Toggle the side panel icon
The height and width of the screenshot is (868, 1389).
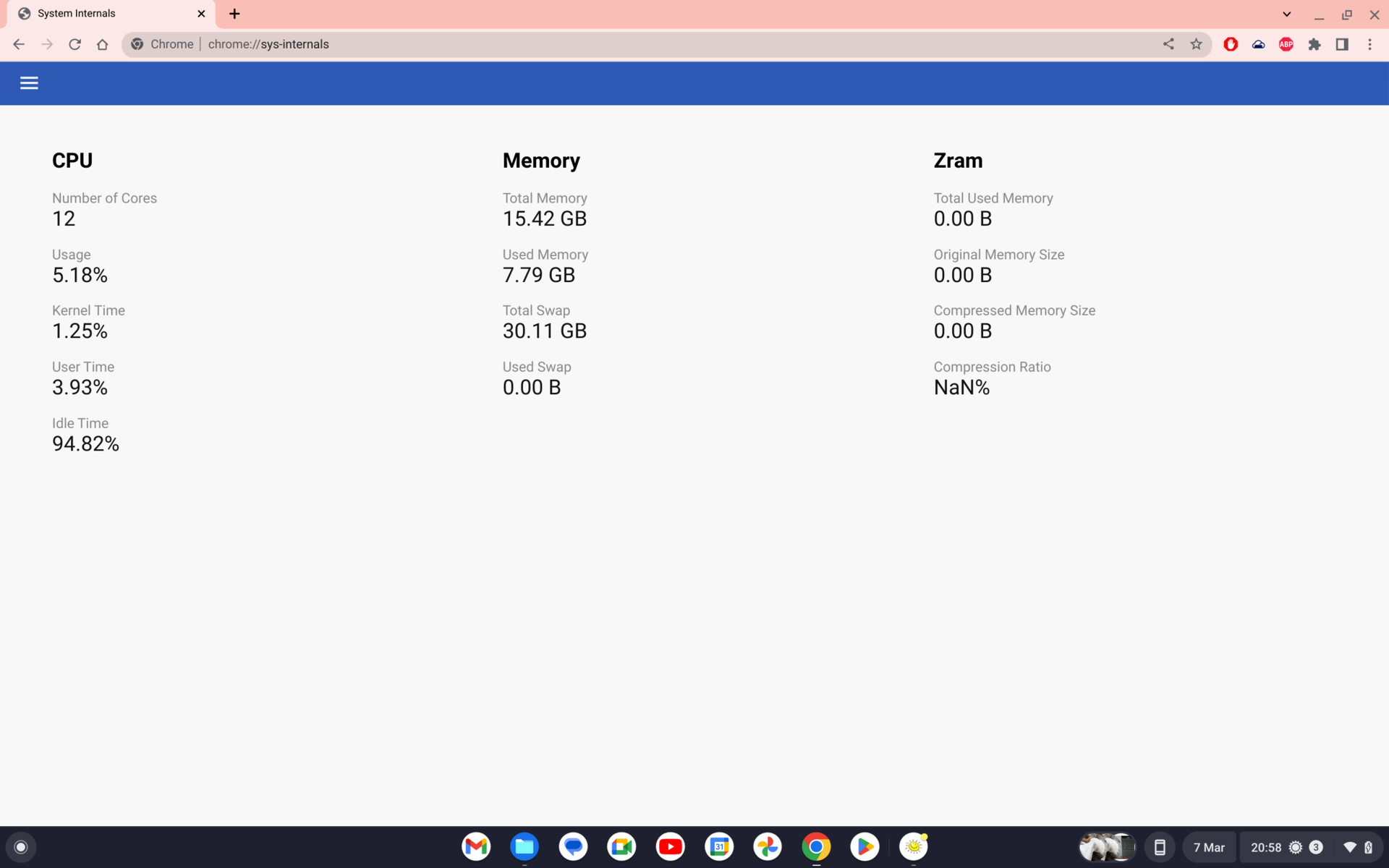pos(1342,44)
